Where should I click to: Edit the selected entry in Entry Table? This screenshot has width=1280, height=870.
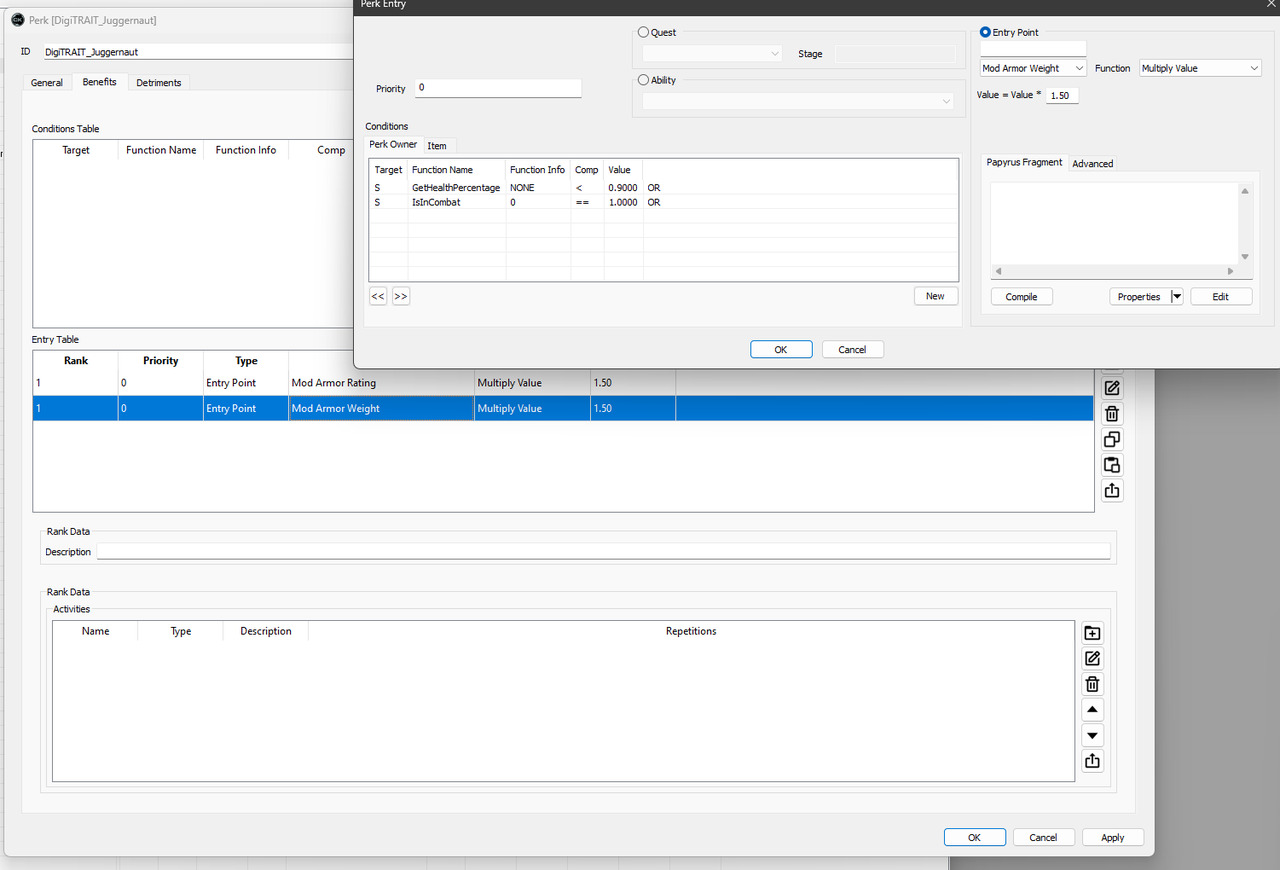1112,388
